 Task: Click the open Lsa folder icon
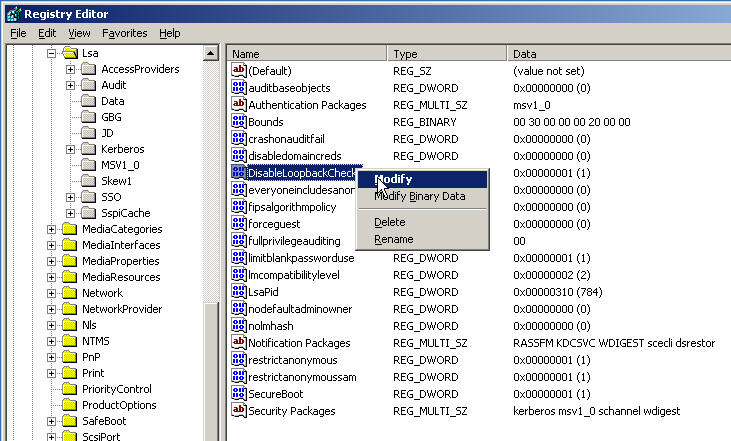71,53
